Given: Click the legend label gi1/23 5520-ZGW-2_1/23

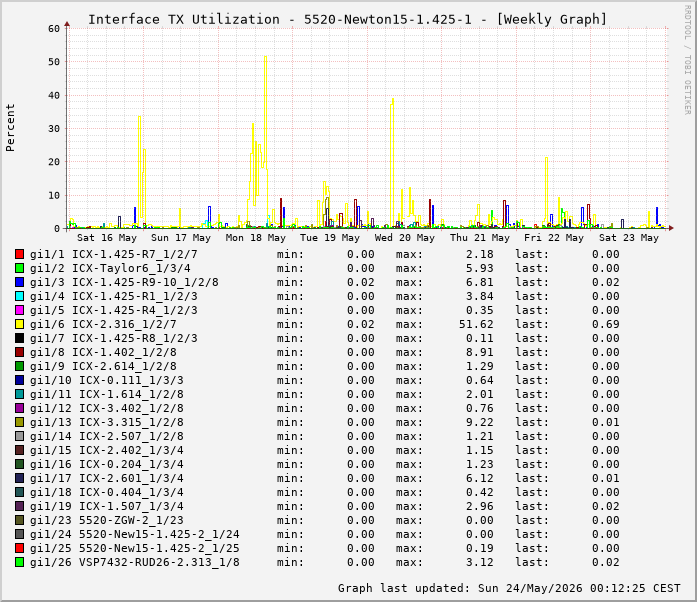Looking at the screenshot, I should 107,520.
